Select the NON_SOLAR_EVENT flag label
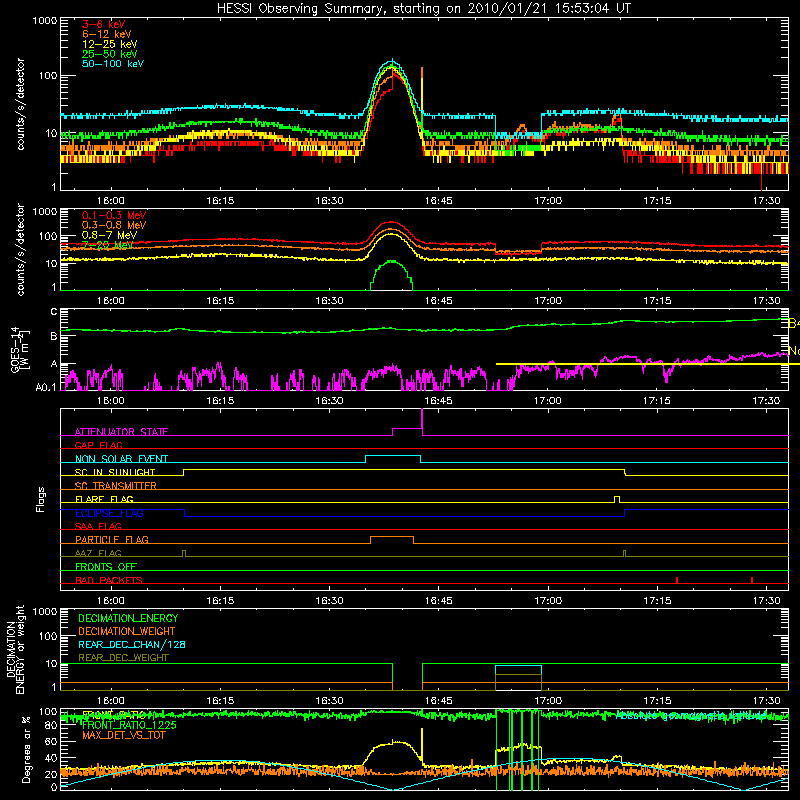The width and height of the screenshot is (800, 800). coord(121,459)
